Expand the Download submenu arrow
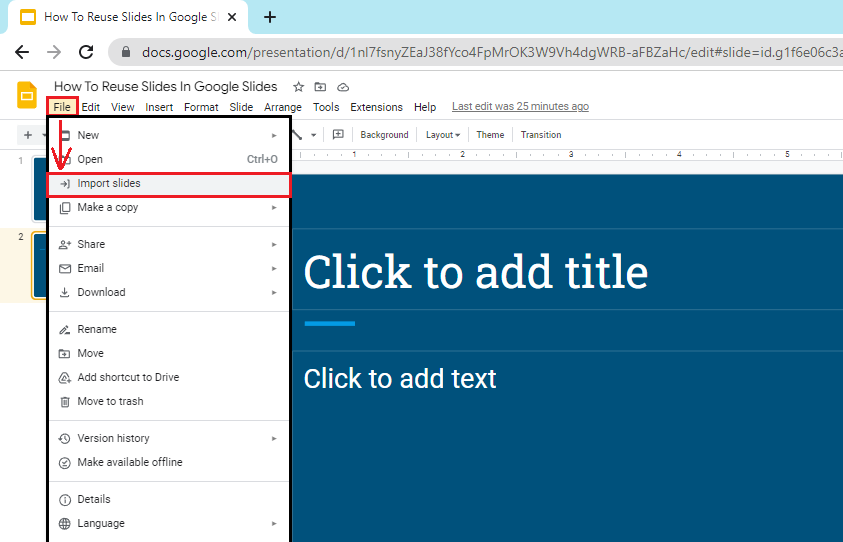Image resolution: width=843 pixels, height=542 pixels. [274, 293]
